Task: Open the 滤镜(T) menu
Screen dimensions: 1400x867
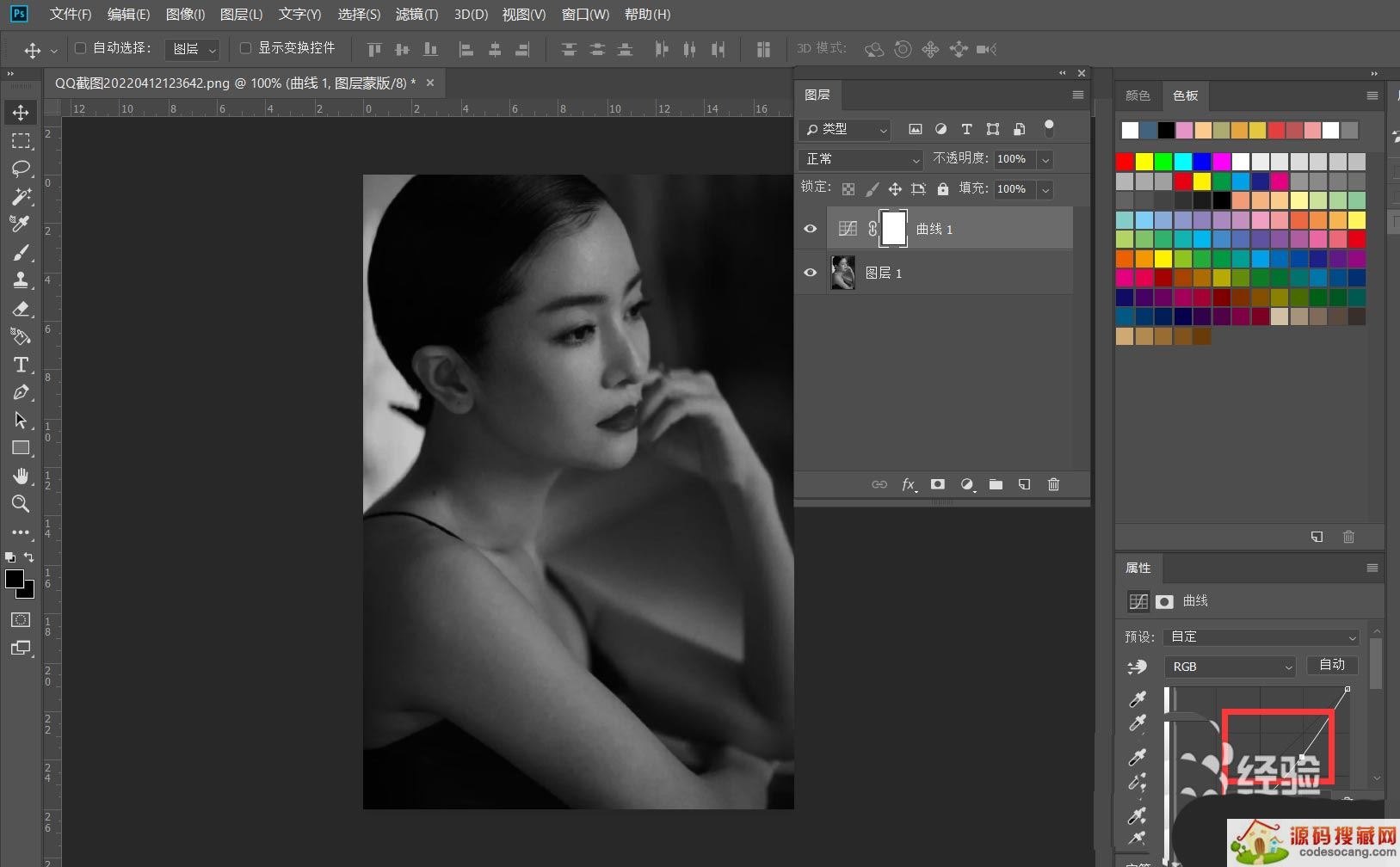Action: click(x=416, y=15)
